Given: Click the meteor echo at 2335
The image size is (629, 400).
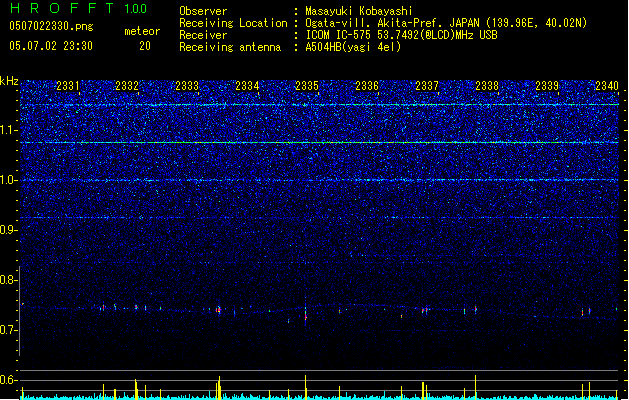Looking at the screenshot, I should (x=306, y=312).
